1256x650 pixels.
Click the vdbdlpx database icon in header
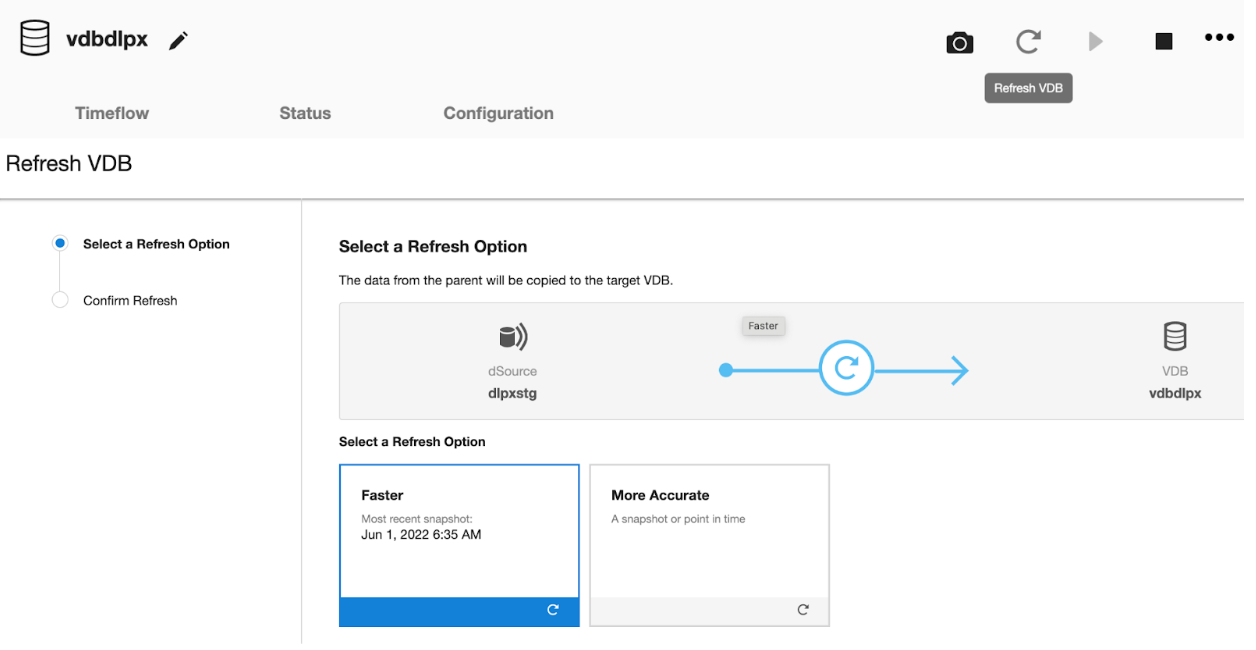(x=35, y=39)
